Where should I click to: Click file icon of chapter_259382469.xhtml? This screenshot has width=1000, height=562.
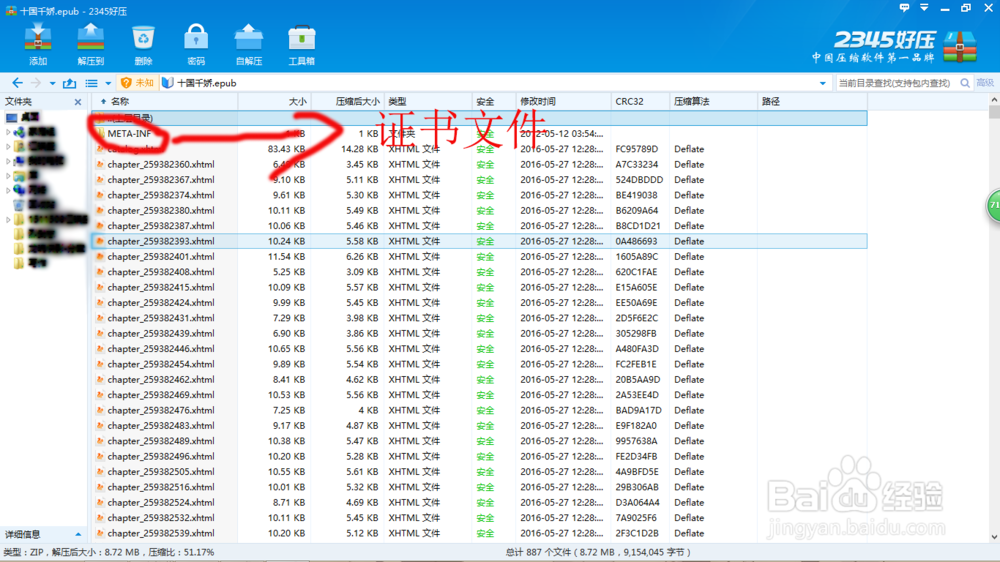click(x=100, y=395)
